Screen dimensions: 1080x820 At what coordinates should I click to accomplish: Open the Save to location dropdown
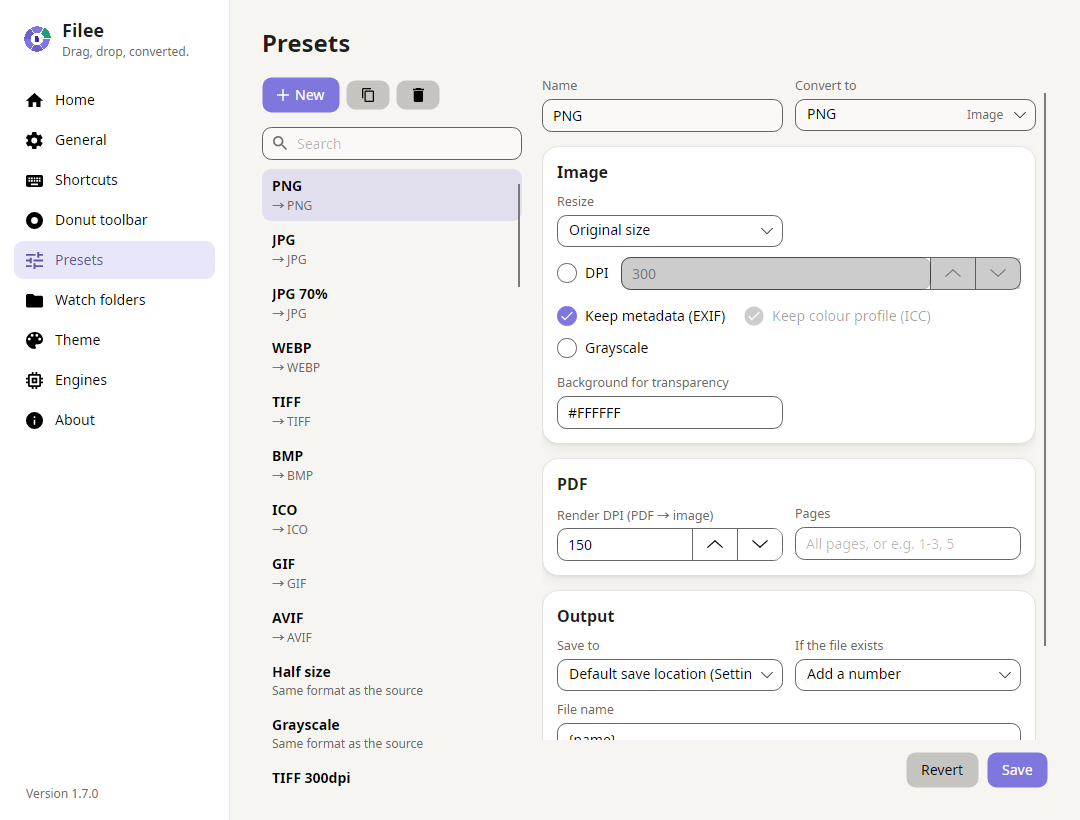point(669,675)
